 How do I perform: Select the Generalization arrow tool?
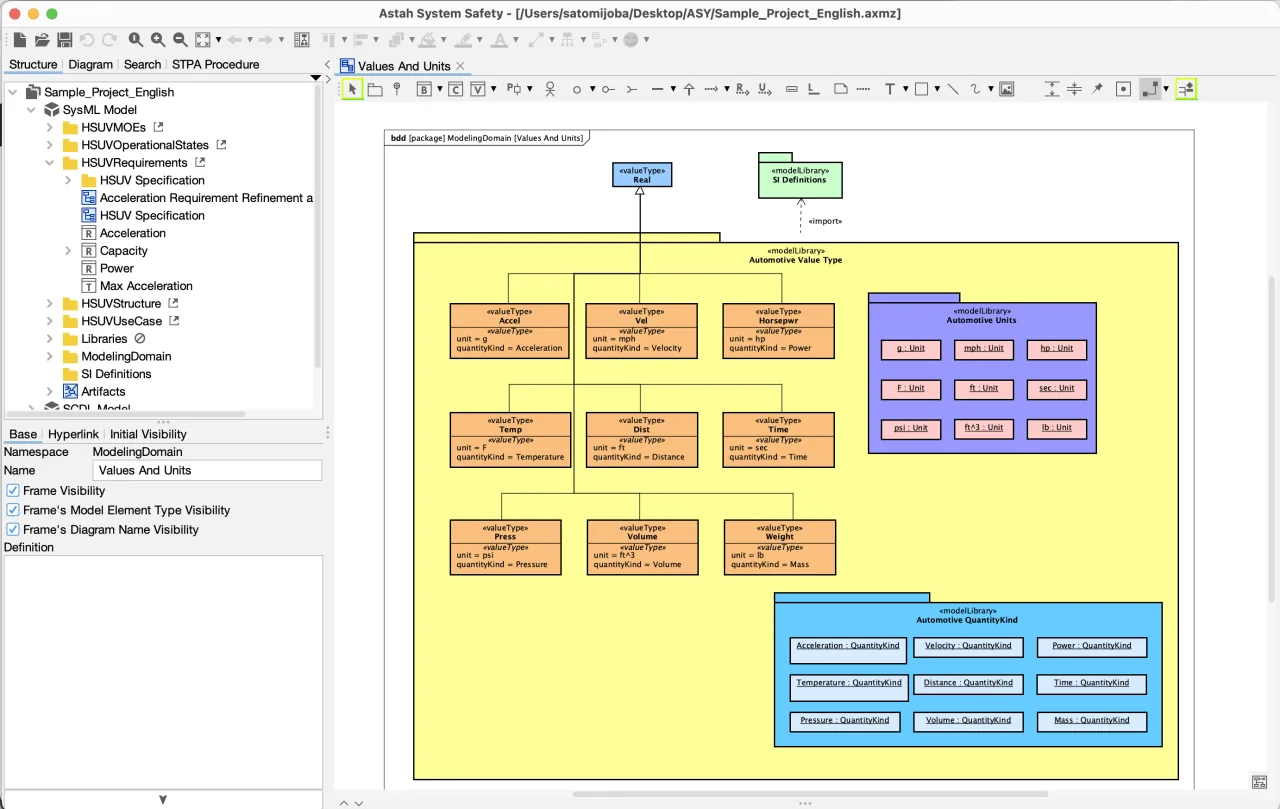[x=689, y=89]
